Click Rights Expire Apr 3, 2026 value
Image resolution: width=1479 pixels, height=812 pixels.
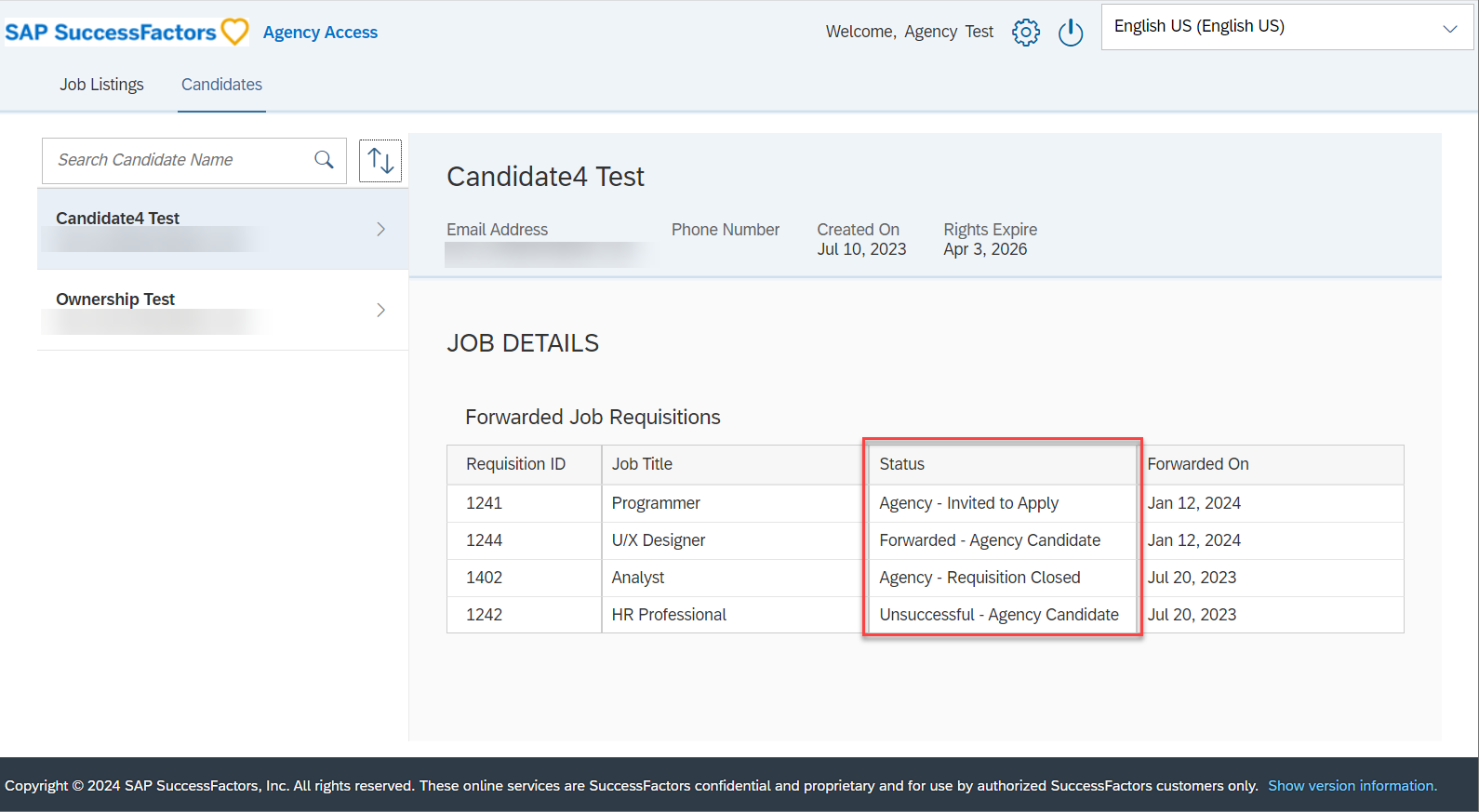point(985,249)
